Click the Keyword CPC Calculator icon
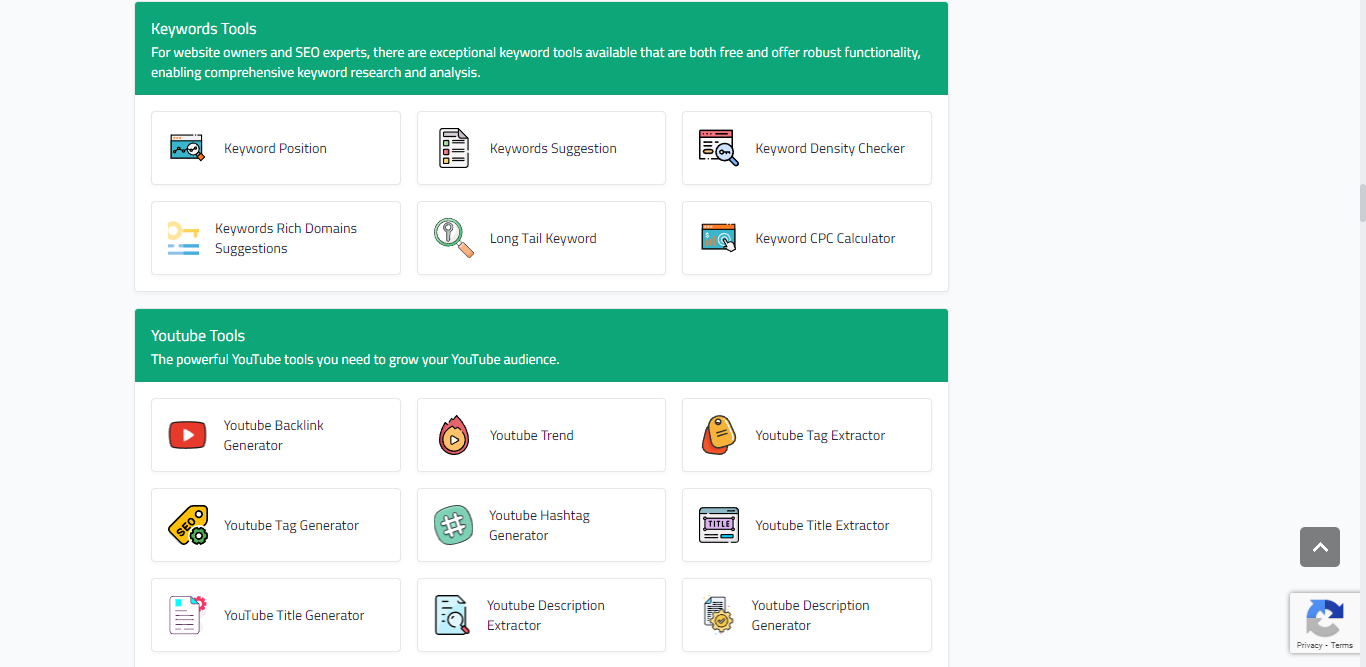Screen dimensions: 1366x667 click(718, 238)
